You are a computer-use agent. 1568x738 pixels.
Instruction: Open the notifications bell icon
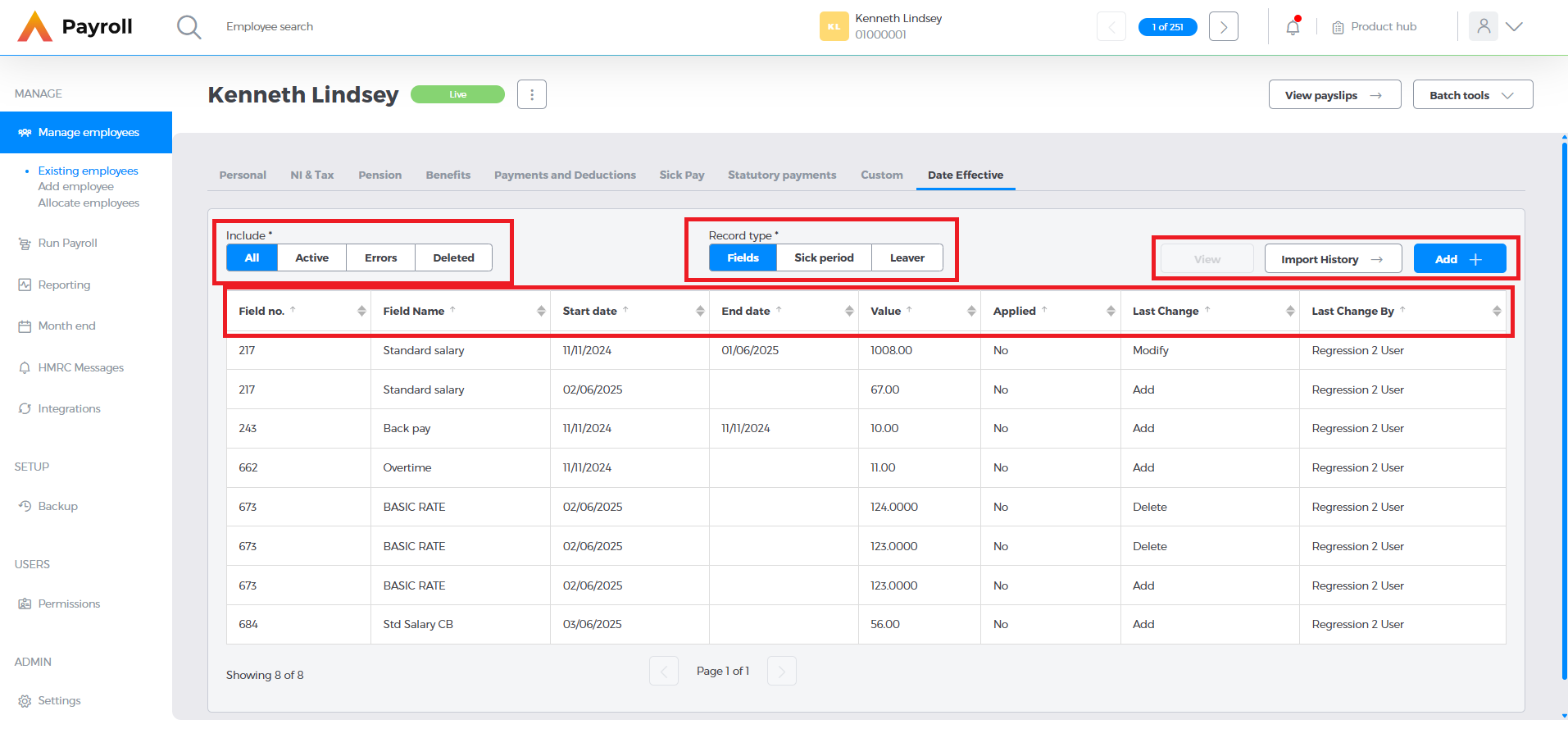pos(1293,26)
